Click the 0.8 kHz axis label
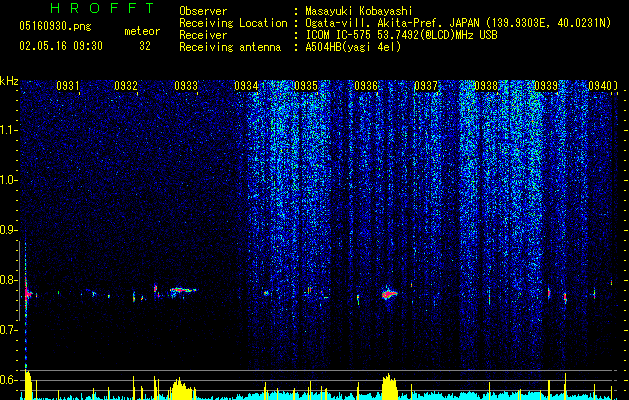Image resolution: width=629 pixels, height=400 pixels. (8, 280)
